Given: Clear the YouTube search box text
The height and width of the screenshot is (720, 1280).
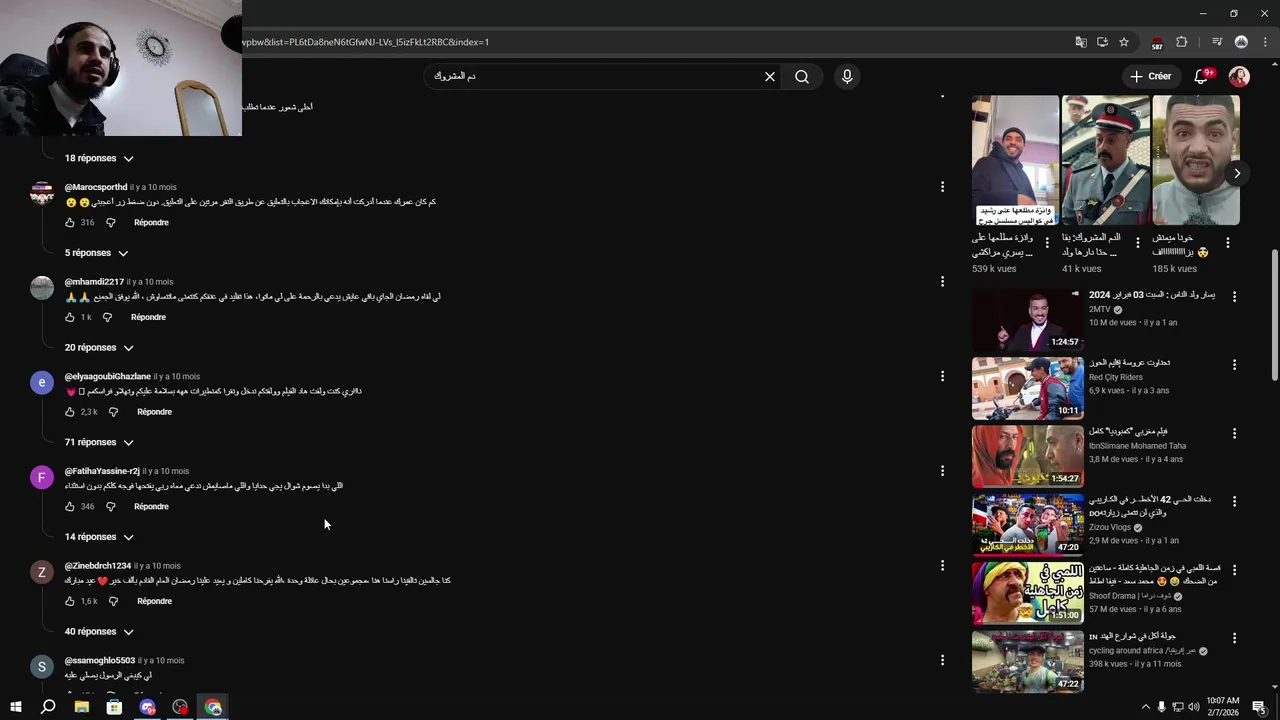Looking at the screenshot, I should point(770,77).
